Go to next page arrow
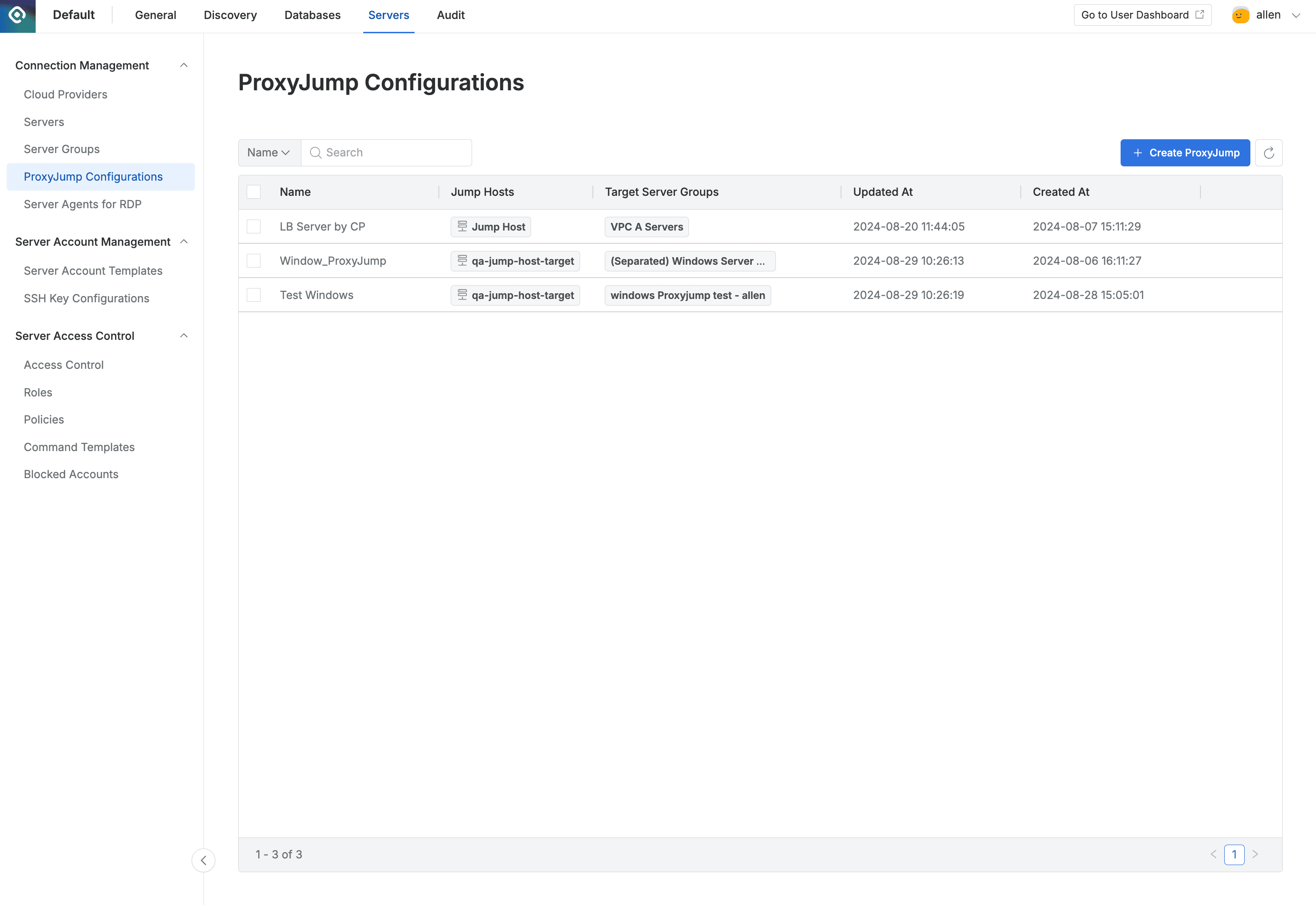 pyautogui.click(x=1255, y=854)
